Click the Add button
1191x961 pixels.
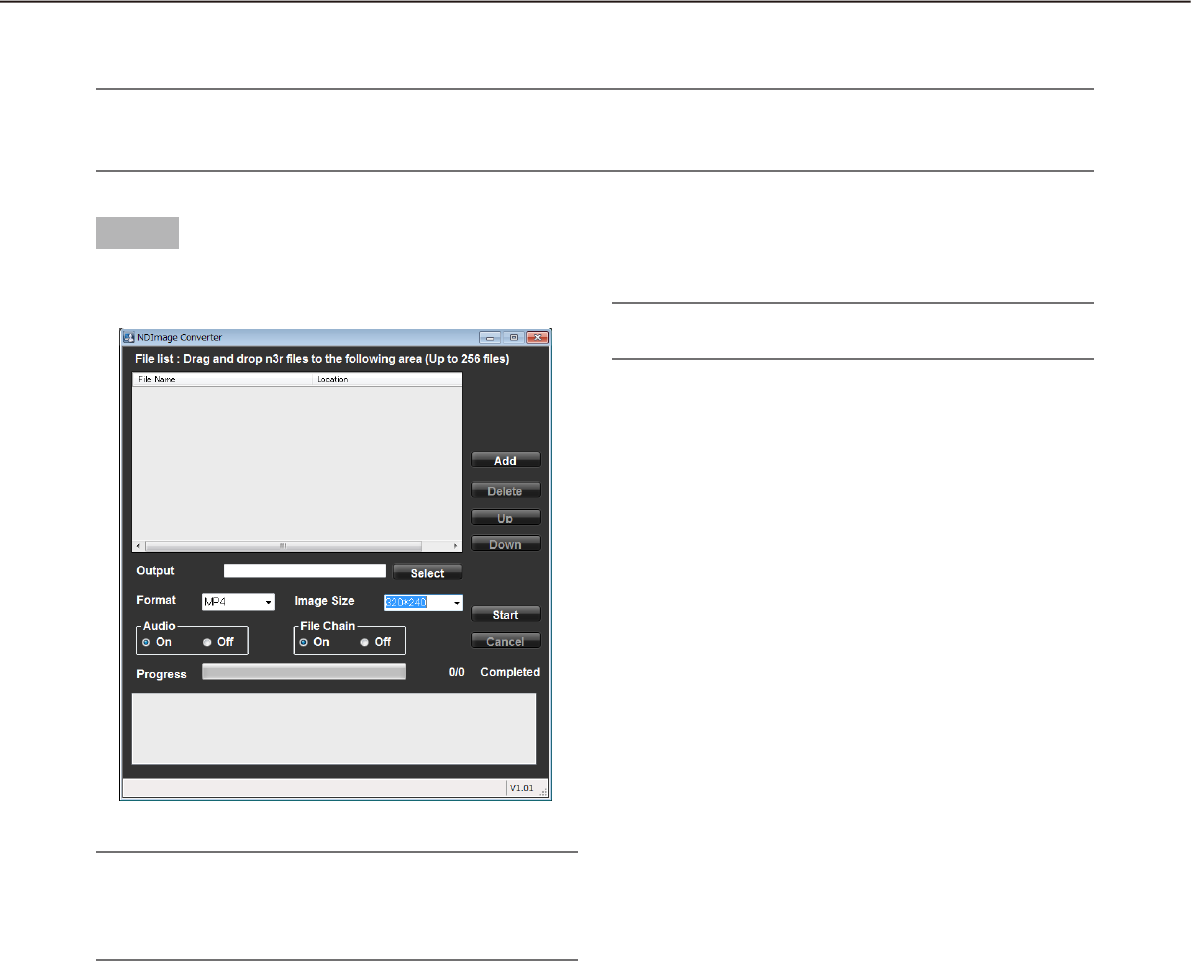click(505, 460)
